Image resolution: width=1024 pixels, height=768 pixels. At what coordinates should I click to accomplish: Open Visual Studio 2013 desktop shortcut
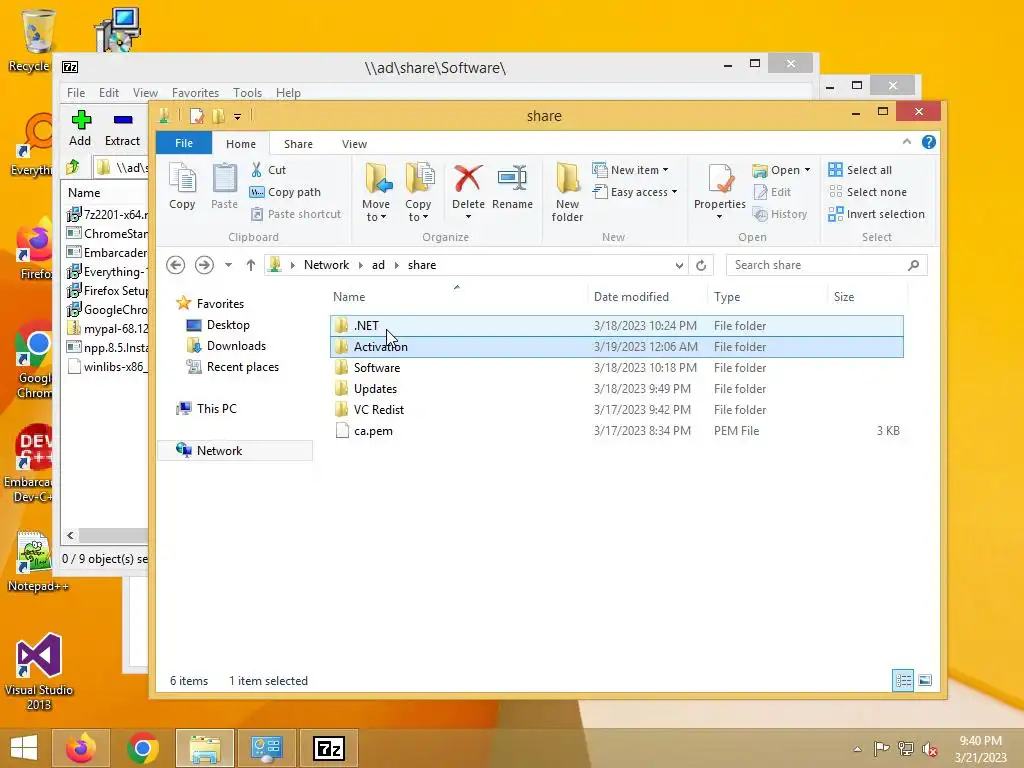[x=39, y=673]
